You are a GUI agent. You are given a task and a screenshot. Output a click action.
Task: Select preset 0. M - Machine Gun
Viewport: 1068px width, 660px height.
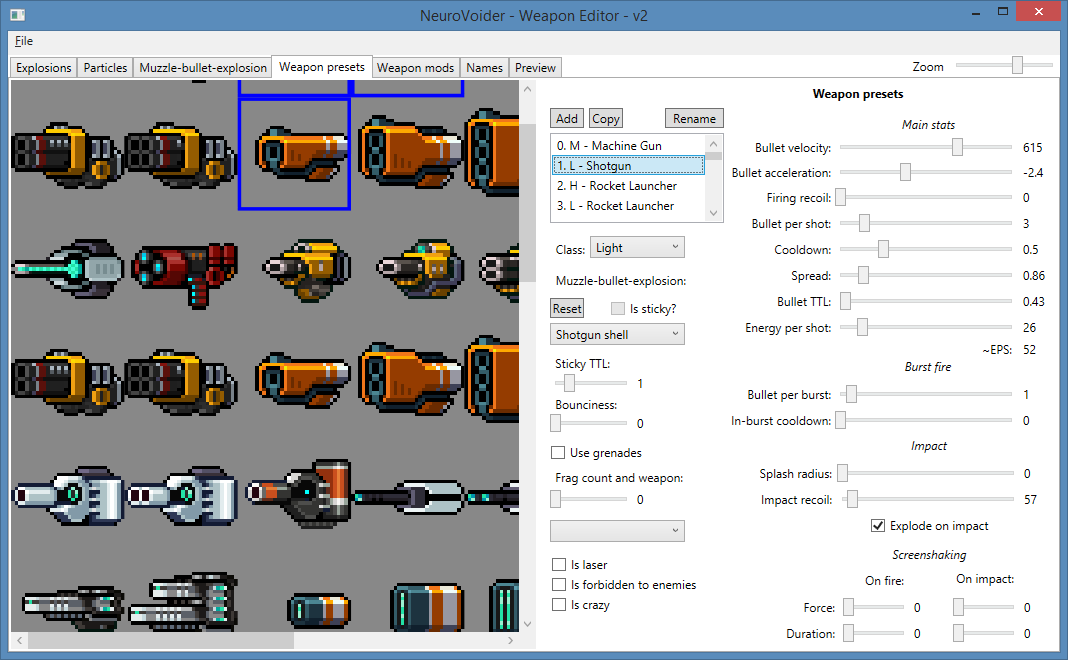[628, 145]
